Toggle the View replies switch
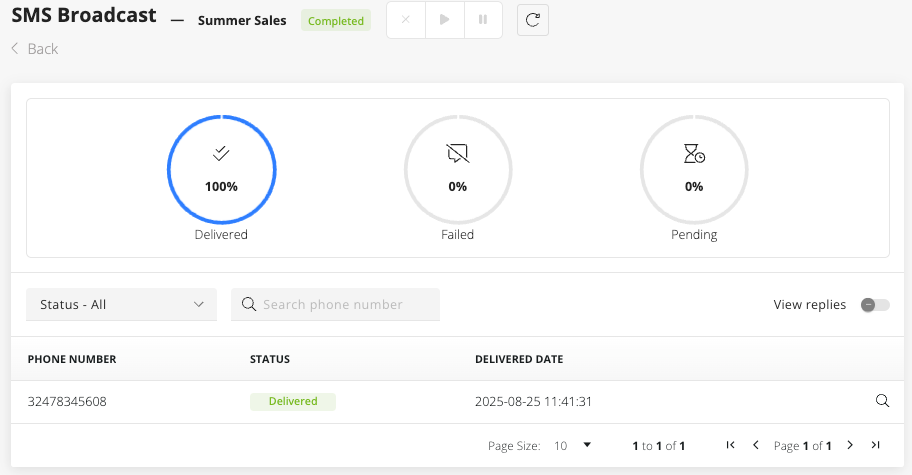This screenshot has width=912, height=475. (x=875, y=305)
